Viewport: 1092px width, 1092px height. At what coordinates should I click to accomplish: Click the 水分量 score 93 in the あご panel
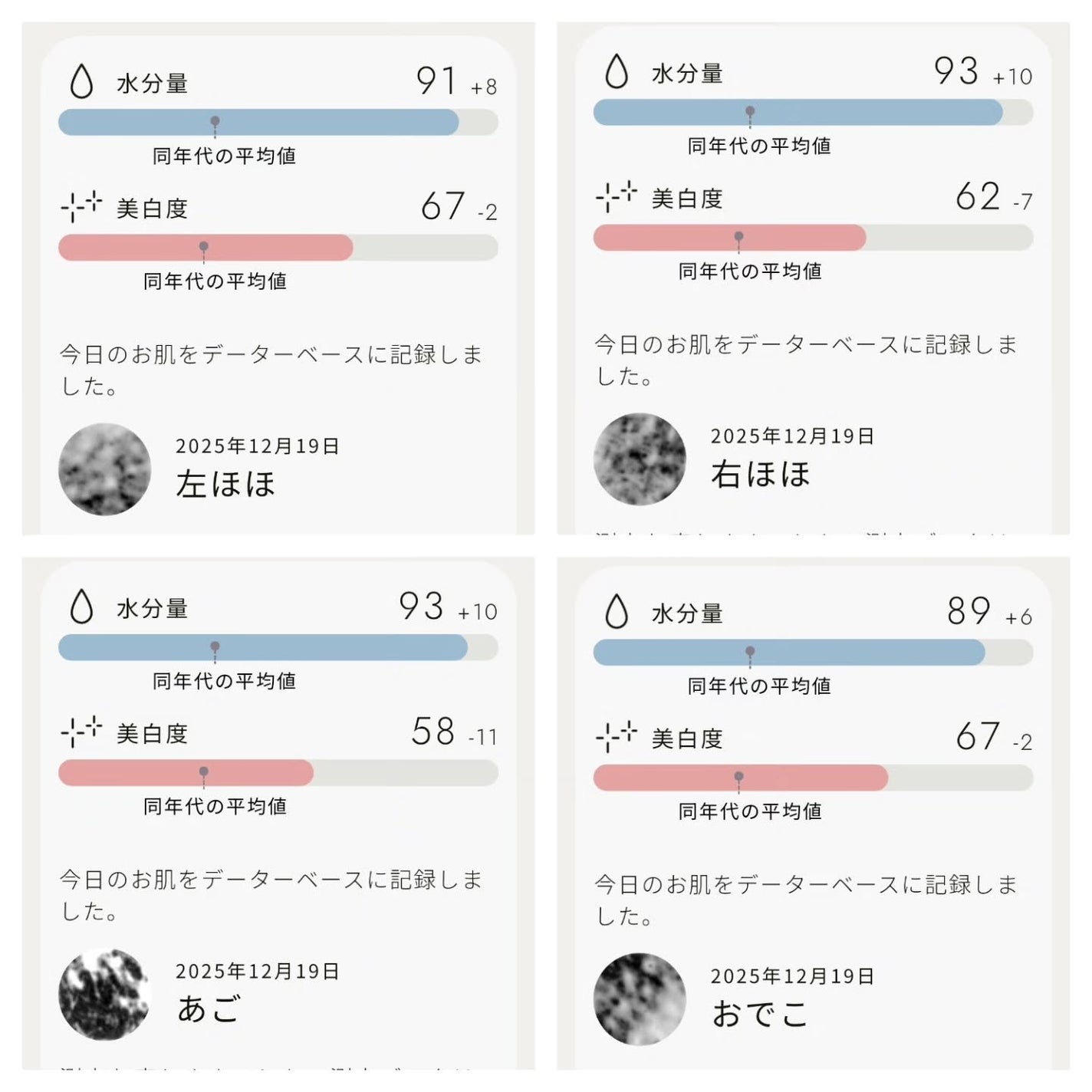click(x=421, y=606)
